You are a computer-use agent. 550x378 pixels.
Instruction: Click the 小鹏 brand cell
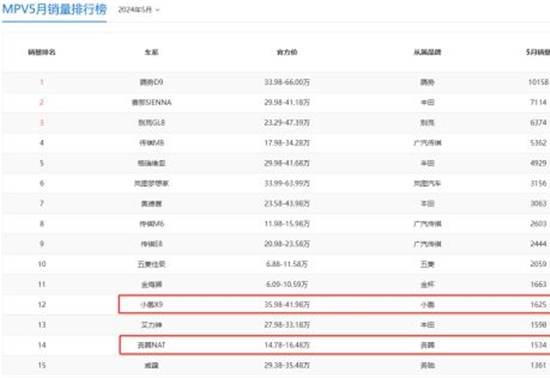[427, 305]
